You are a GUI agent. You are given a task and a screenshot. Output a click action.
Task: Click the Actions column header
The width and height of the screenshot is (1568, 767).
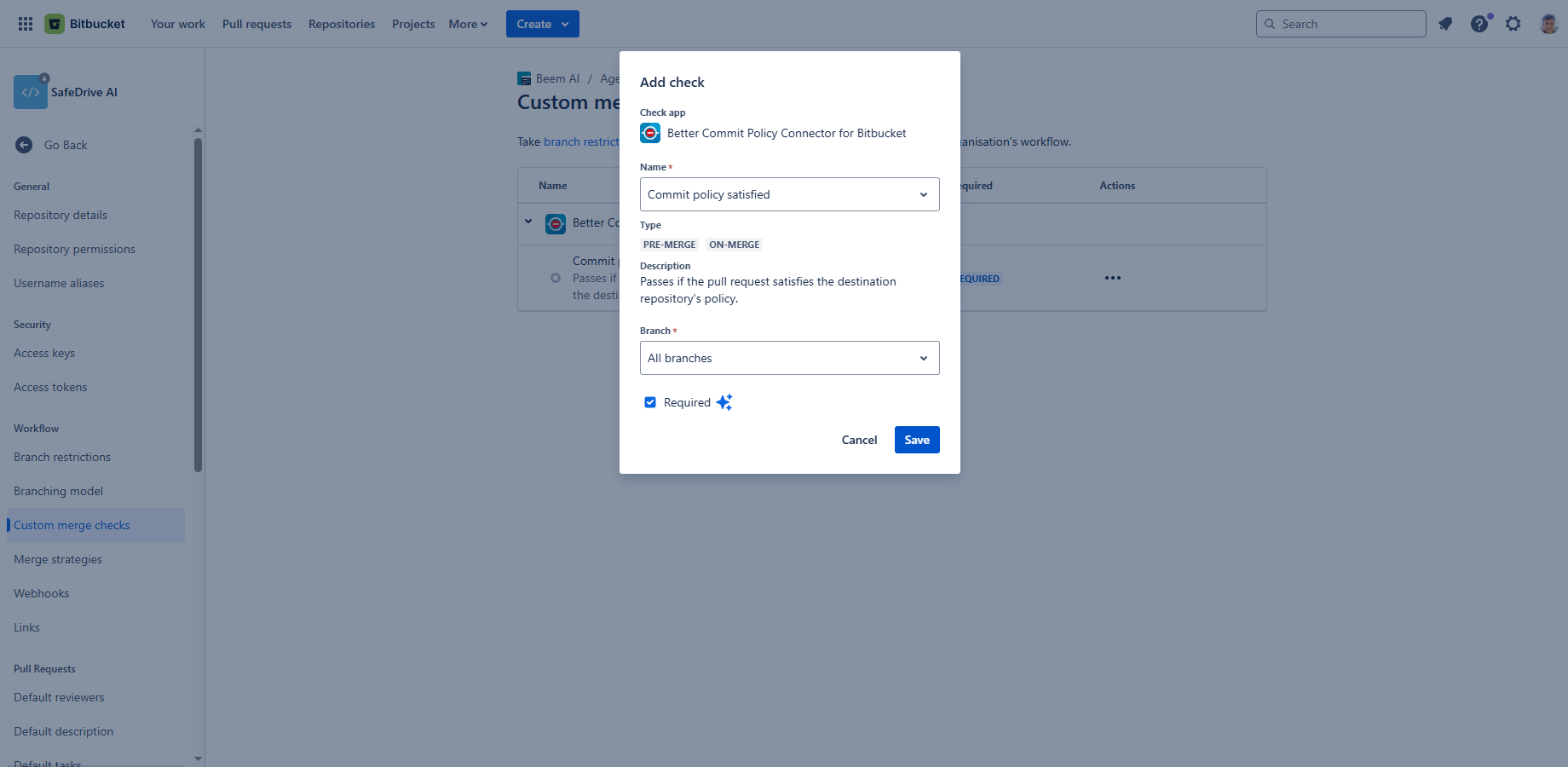1117,186
